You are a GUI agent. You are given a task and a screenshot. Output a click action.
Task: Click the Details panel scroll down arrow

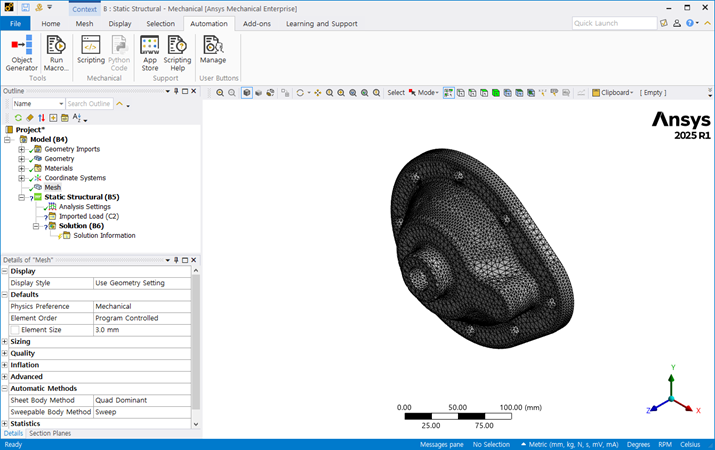pos(196,424)
